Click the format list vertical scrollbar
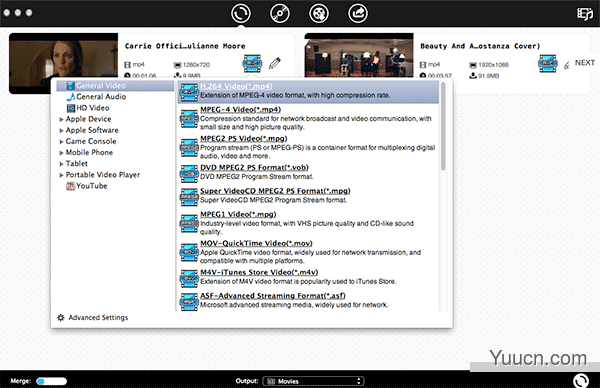This screenshot has height=388, width=600. (x=443, y=126)
